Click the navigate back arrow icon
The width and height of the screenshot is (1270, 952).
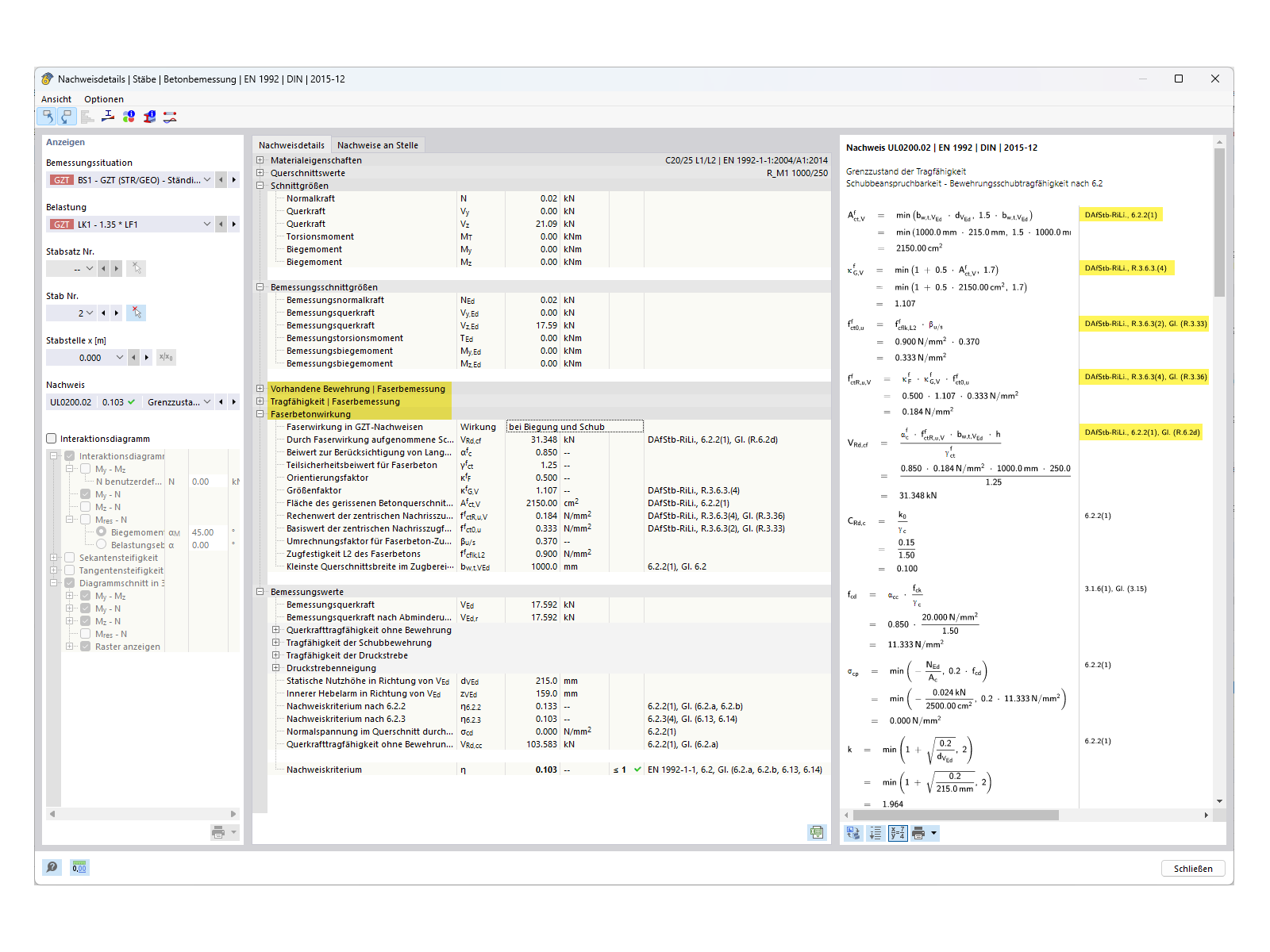[47, 117]
